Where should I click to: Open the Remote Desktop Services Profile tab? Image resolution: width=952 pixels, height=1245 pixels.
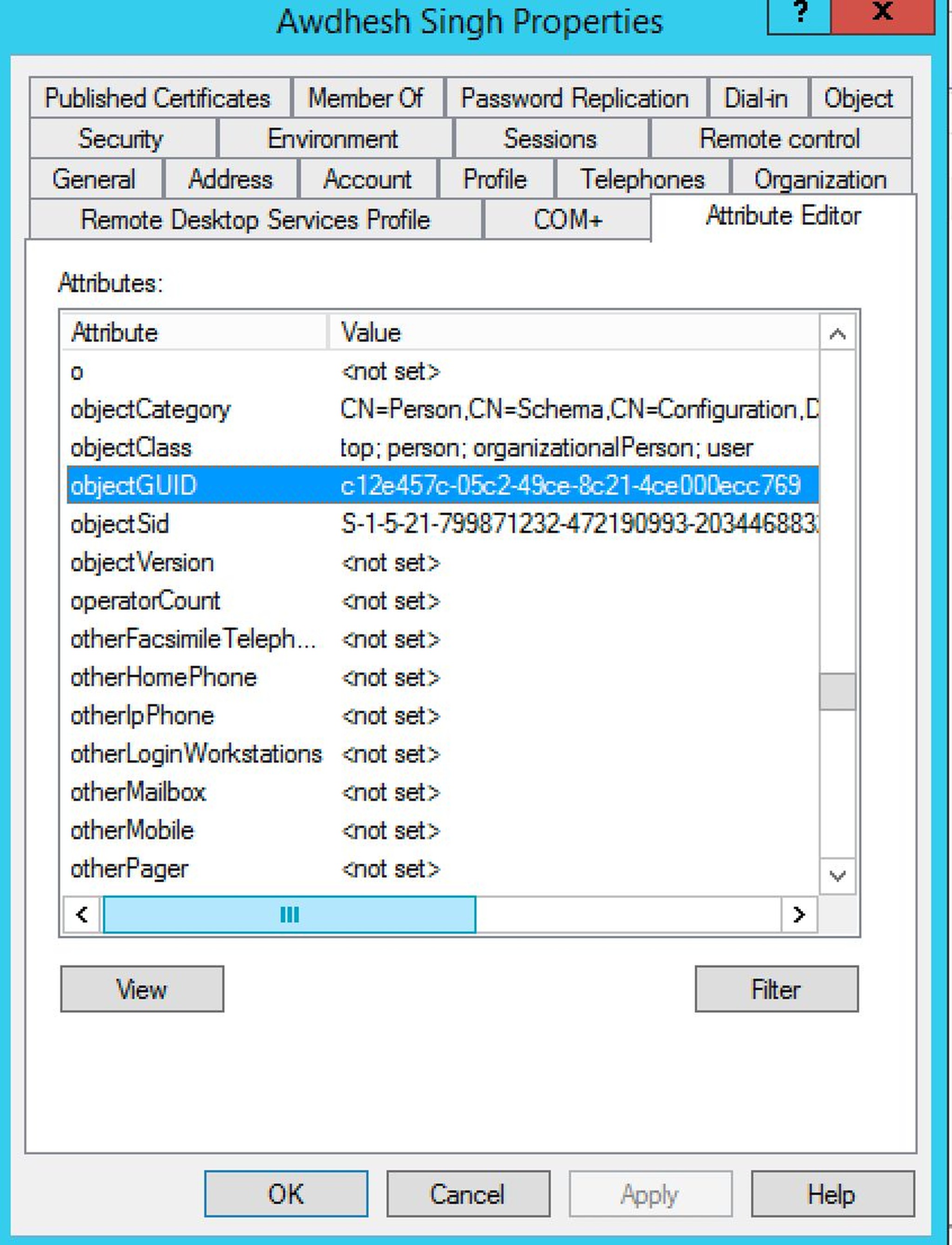(x=256, y=220)
